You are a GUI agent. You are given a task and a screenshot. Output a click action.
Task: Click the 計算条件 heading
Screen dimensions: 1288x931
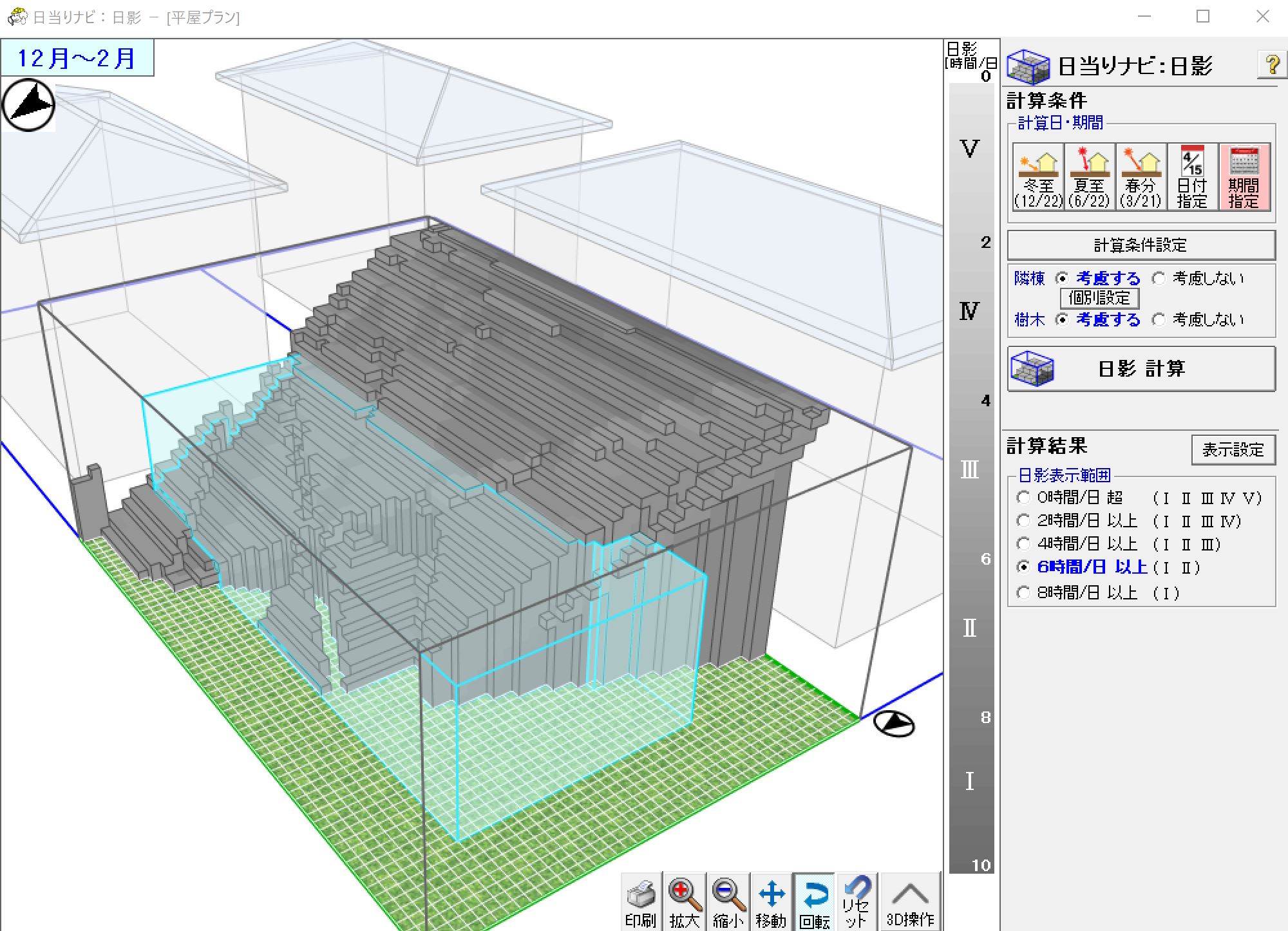pyautogui.click(x=1047, y=101)
